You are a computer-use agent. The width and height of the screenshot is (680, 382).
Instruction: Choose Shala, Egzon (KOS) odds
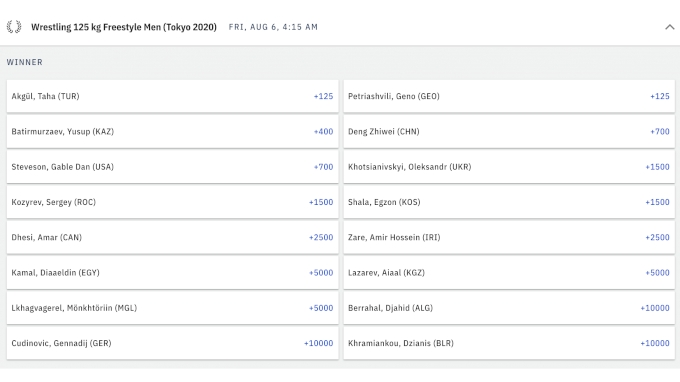click(x=509, y=202)
